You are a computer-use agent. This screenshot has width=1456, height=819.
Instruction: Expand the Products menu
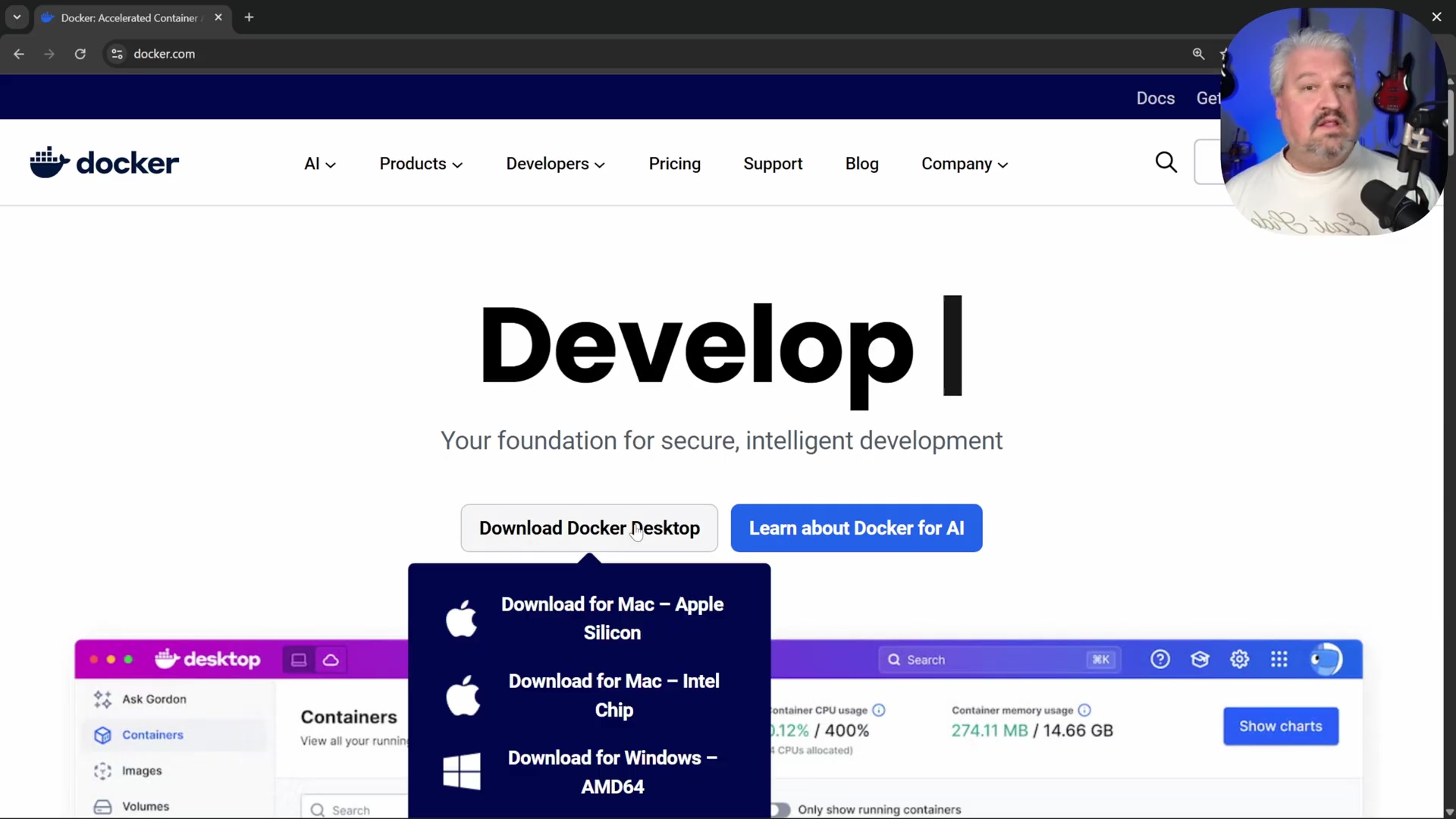tap(421, 164)
